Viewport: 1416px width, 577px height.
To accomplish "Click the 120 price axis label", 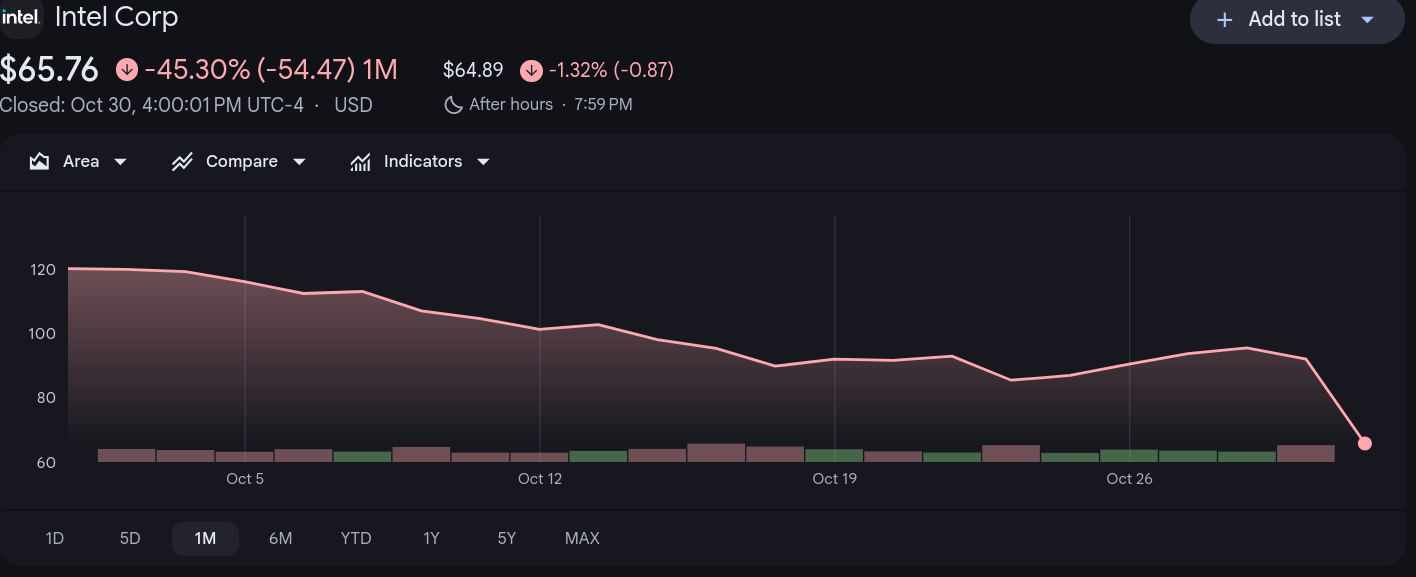I will pyautogui.click(x=43, y=270).
